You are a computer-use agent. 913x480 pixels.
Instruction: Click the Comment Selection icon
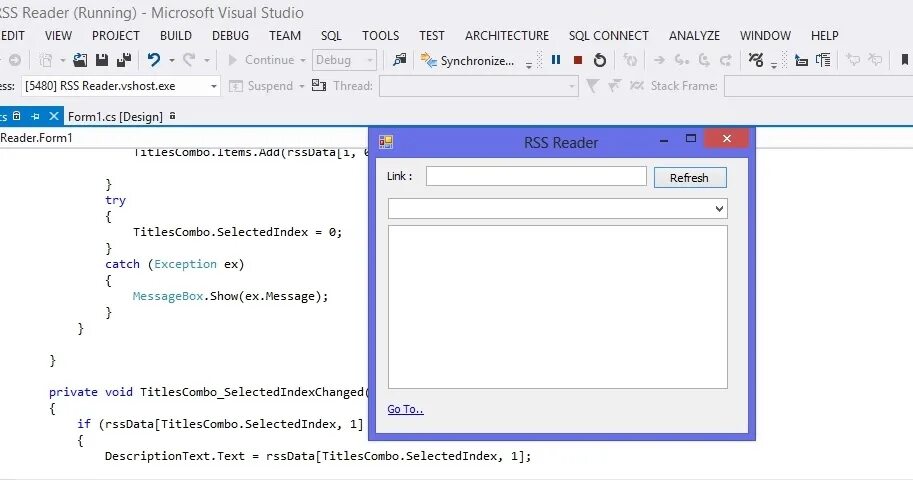(853, 60)
